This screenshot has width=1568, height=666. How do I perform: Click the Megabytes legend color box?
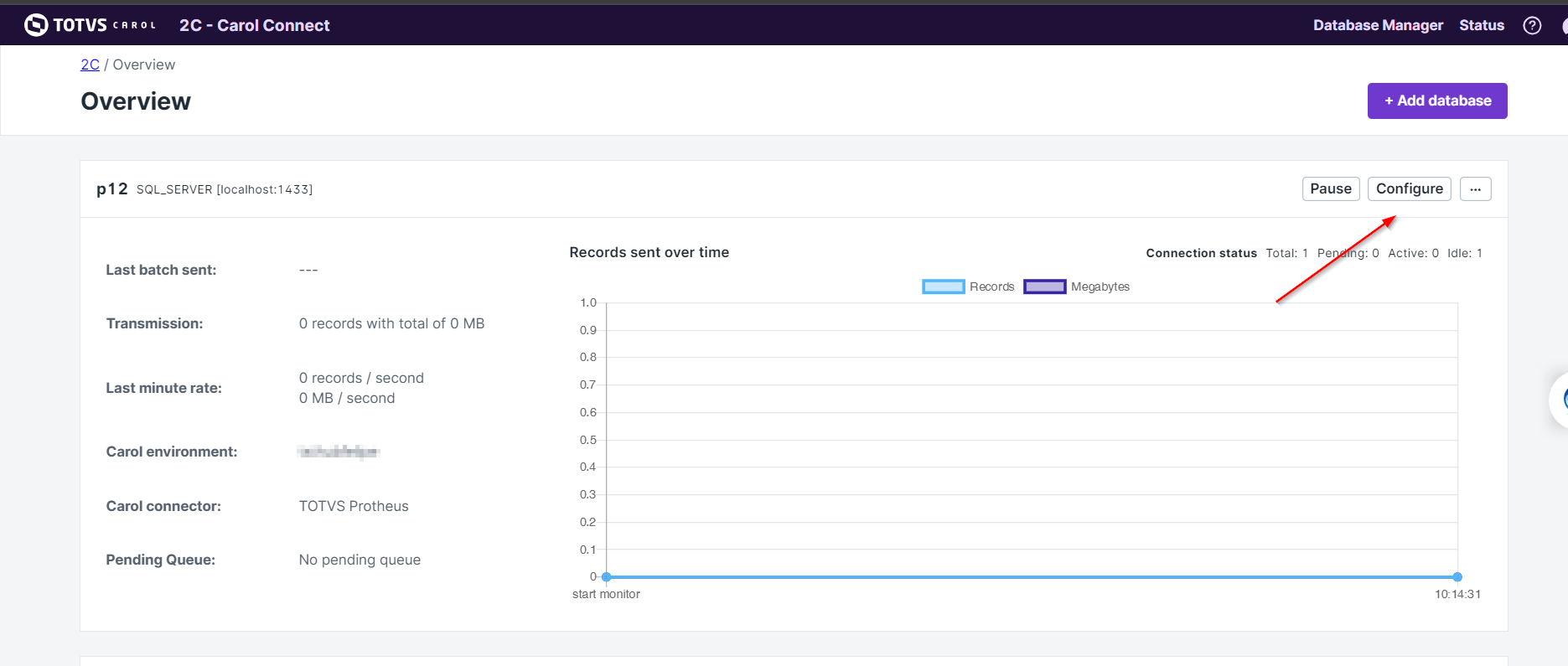[x=1044, y=287]
